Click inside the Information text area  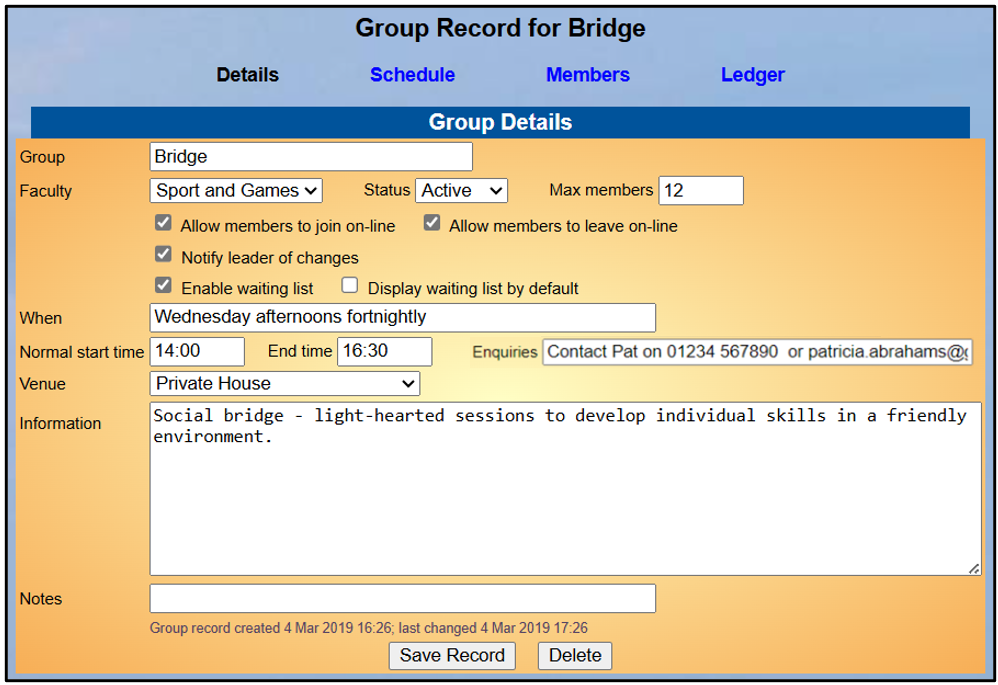(x=565, y=489)
